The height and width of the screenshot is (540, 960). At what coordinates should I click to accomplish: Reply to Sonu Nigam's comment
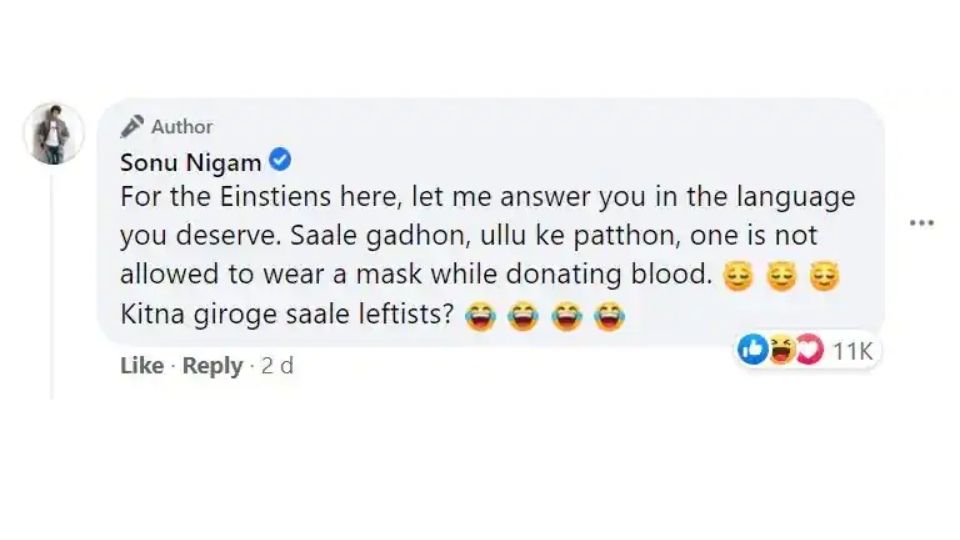coord(212,366)
